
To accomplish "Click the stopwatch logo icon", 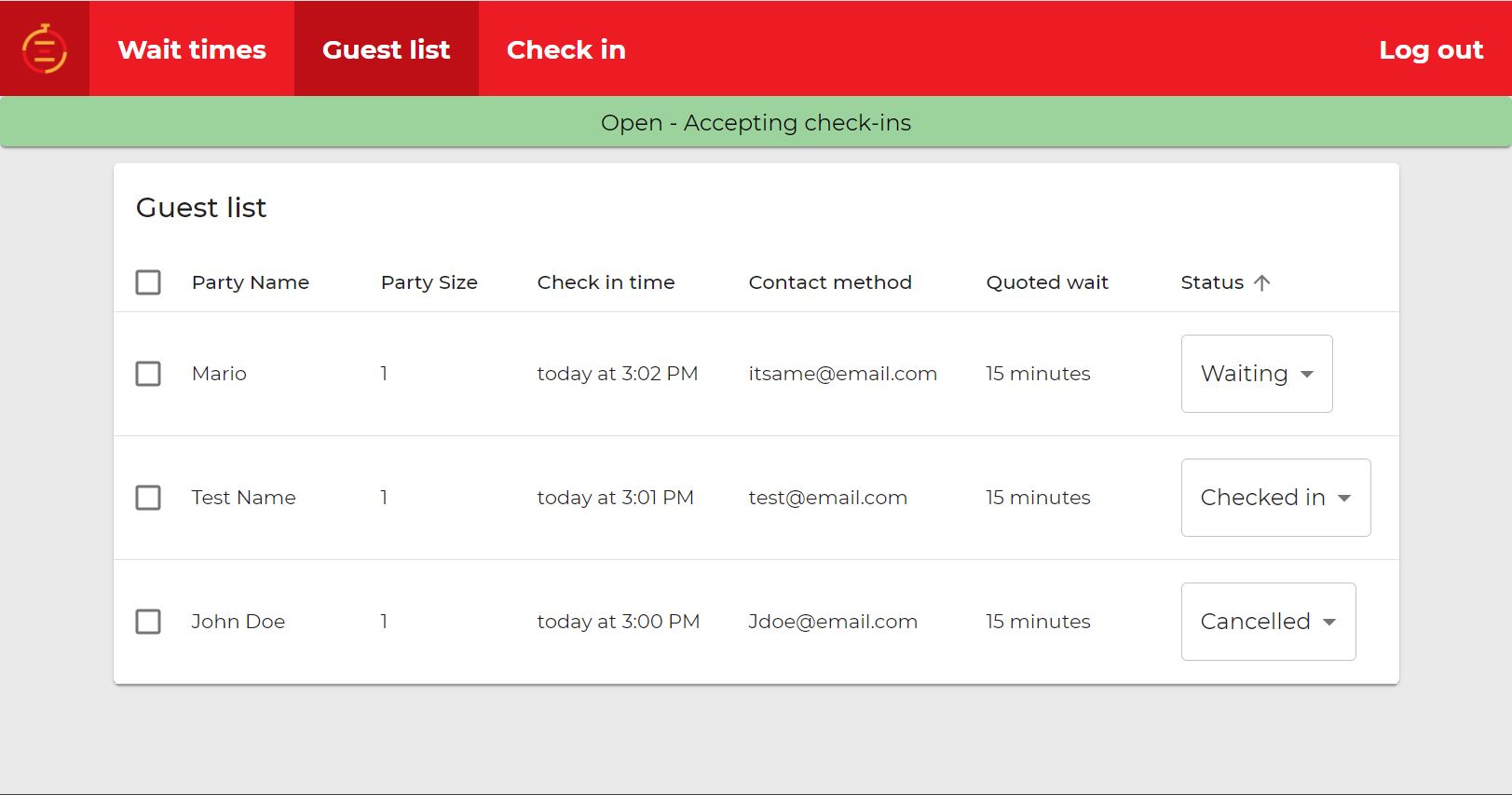I will [x=44, y=48].
